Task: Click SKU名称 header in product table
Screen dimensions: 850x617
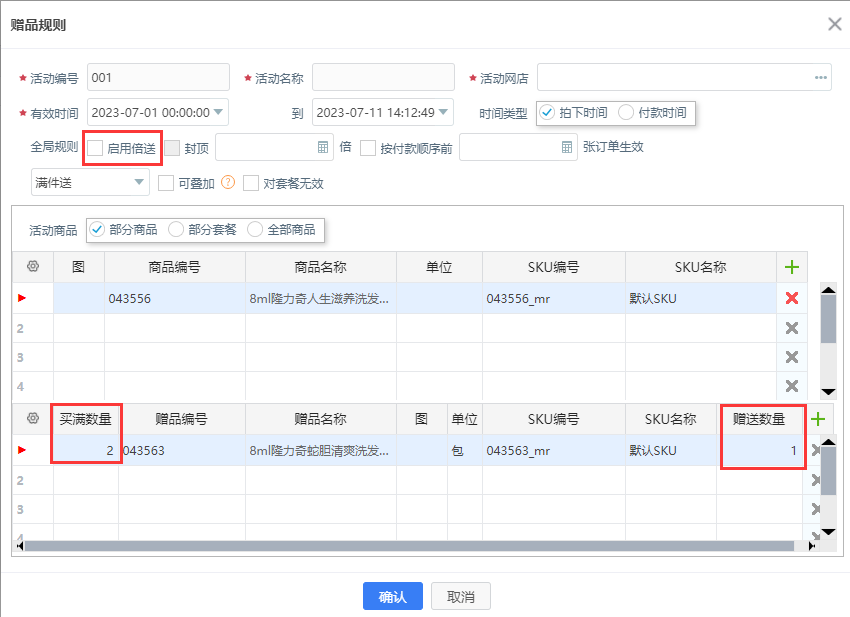Action: (x=700, y=267)
